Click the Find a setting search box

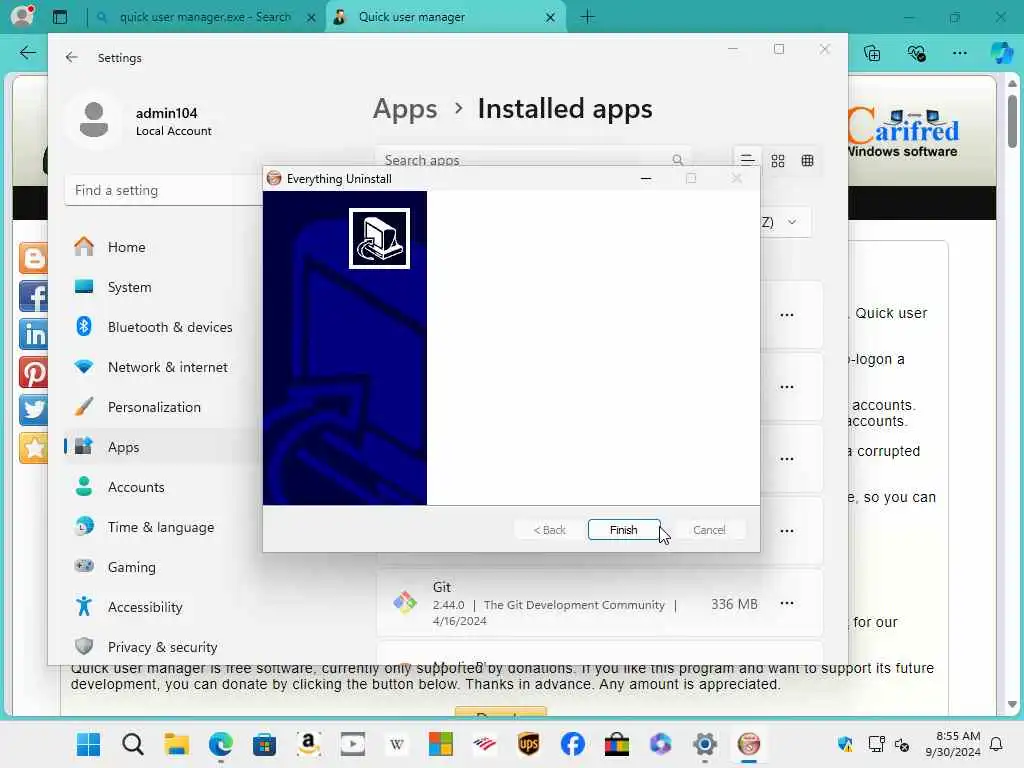point(163,190)
